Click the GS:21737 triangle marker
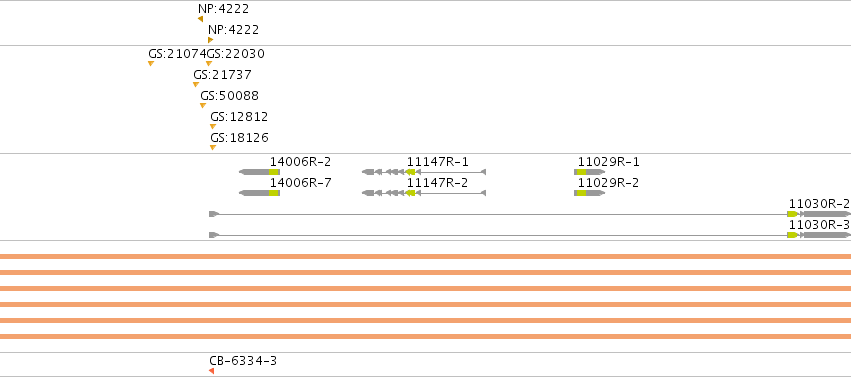The width and height of the screenshot is (851, 377). pyautogui.click(x=196, y=85)
